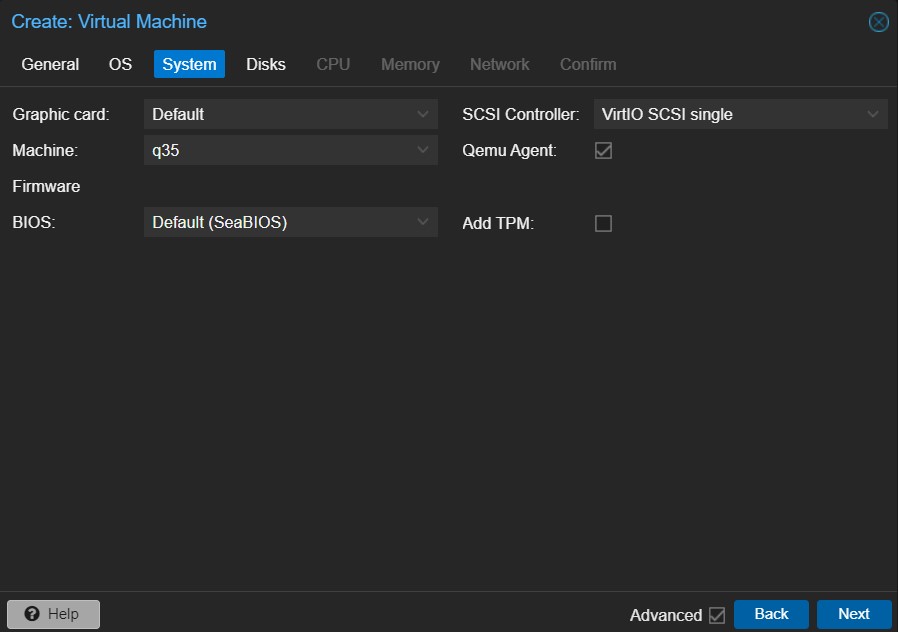Click the Help question mark icon
This screenshot has width=898, height=632.
32,614
